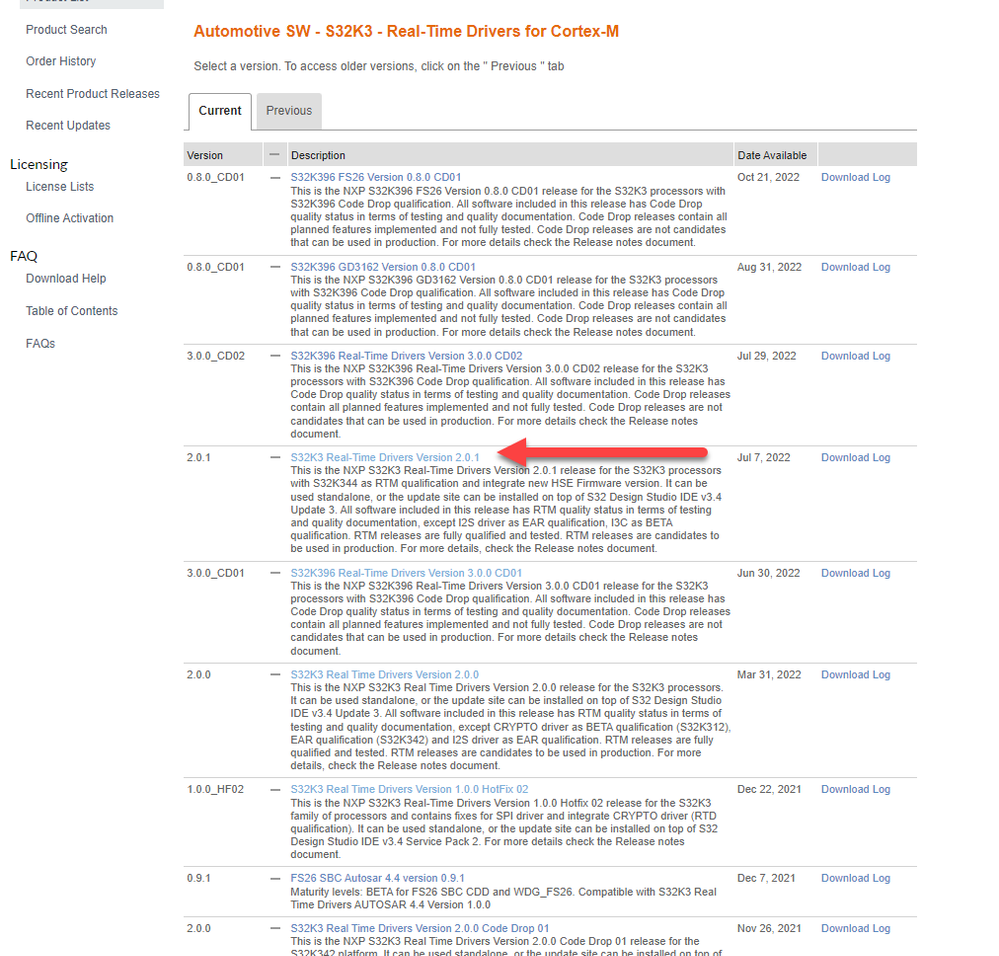Select the 0.9.1 version cell

pyautogui.click(x=198, y=878)
